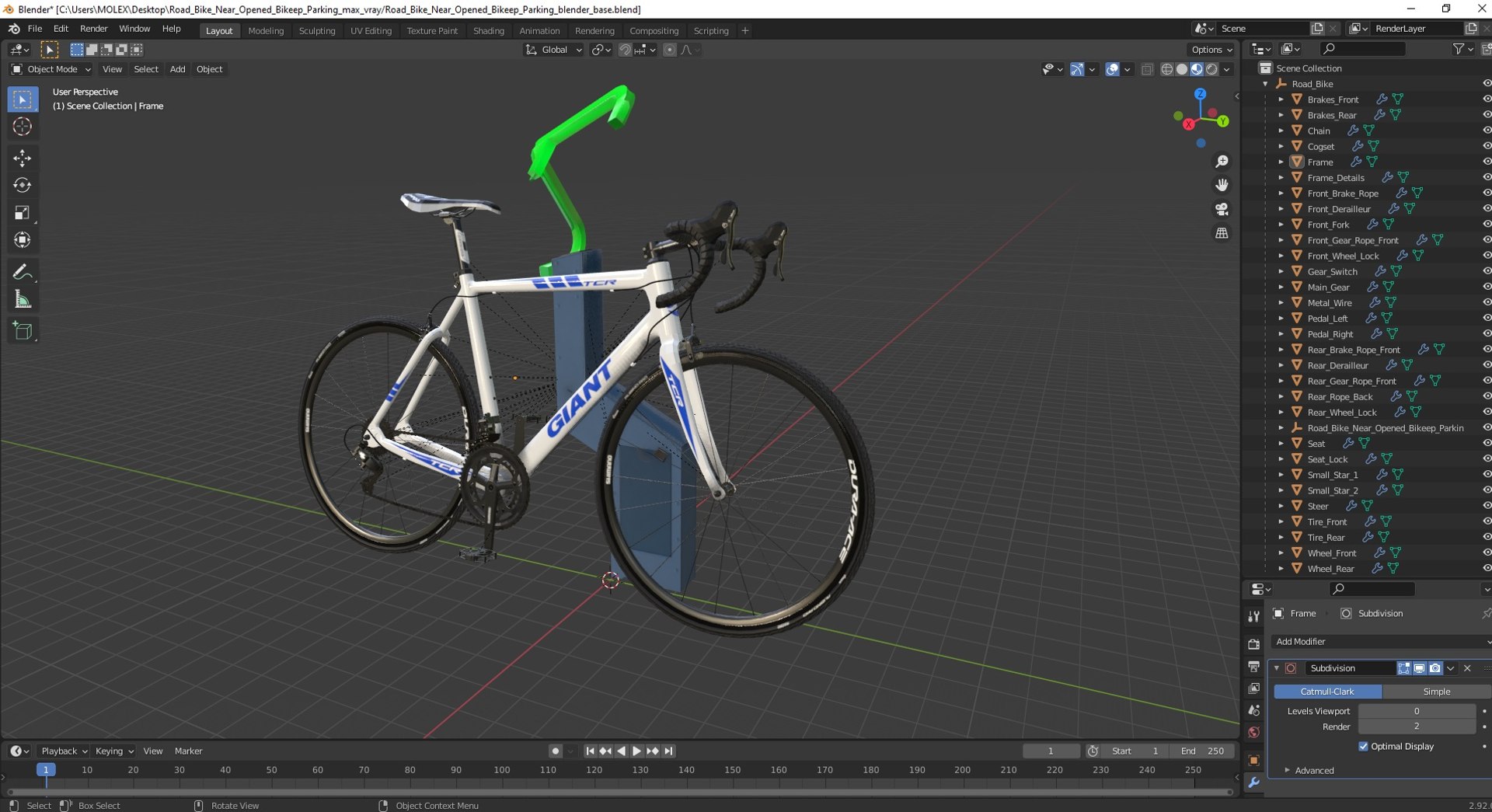Viewport: 1492px width, 812px height.
Task: Open the Object Mode dropdown
Action: (x=51, y=69)
